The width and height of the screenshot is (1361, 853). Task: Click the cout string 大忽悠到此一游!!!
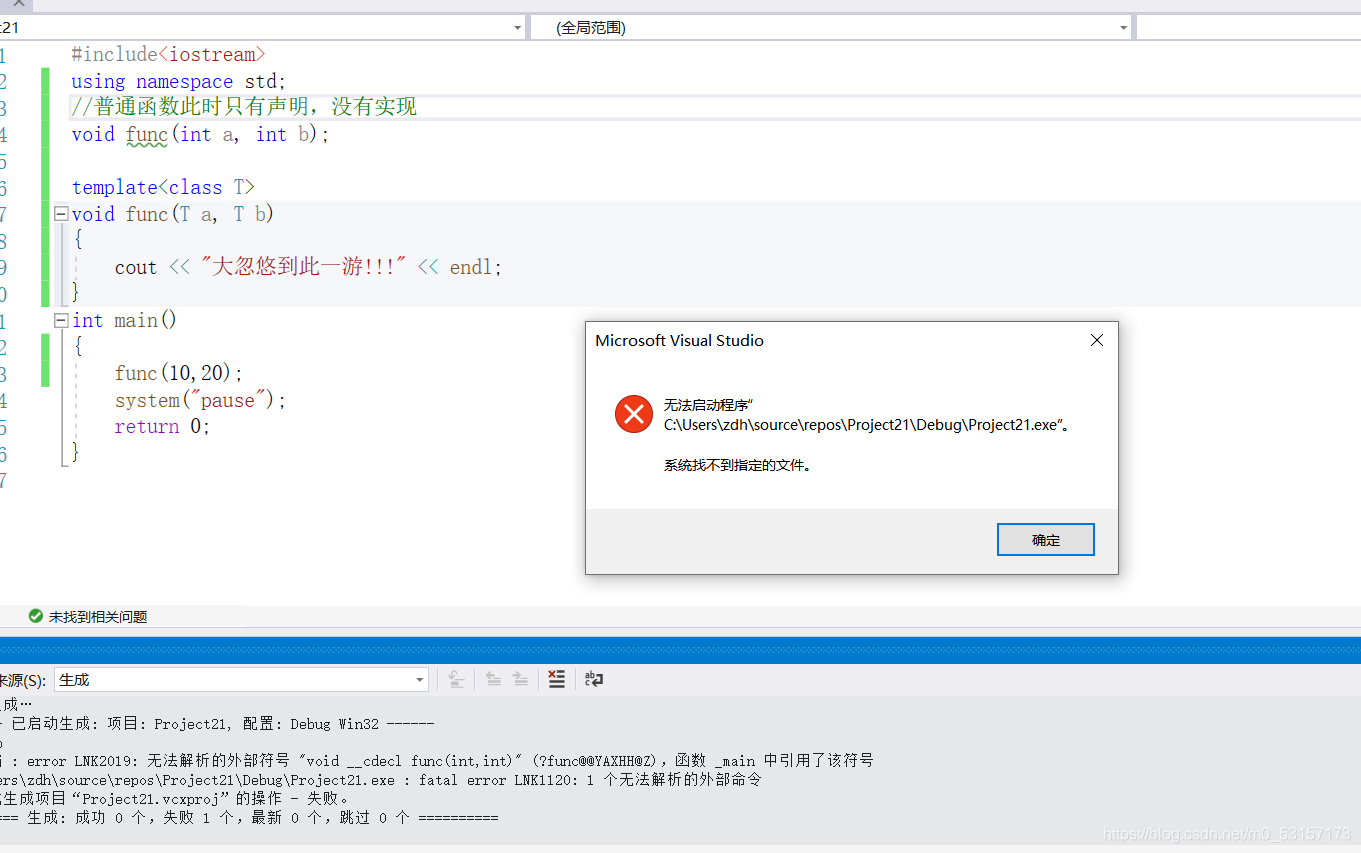303,267
